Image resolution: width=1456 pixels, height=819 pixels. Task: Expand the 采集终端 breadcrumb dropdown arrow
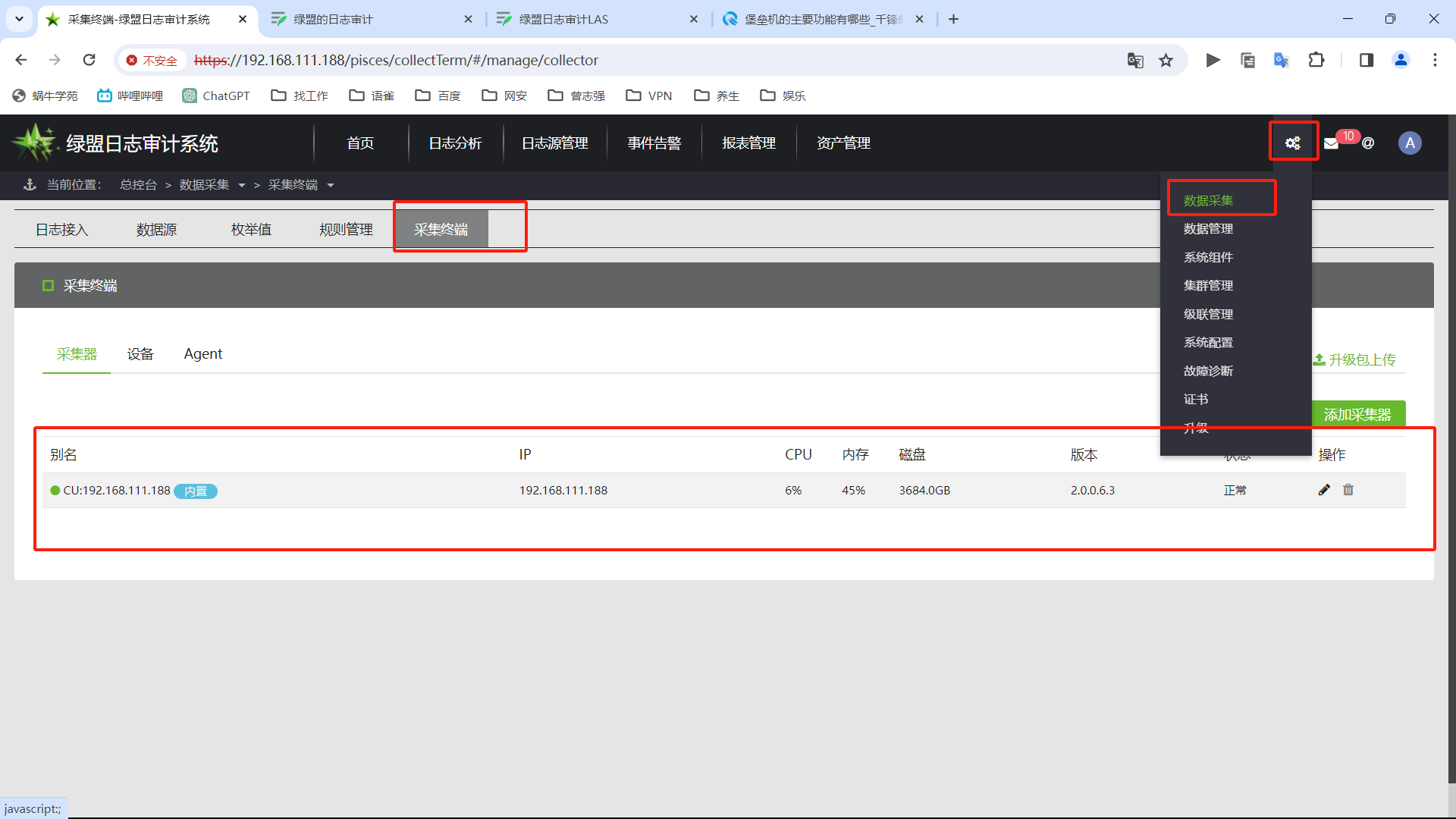coord(331,185)
